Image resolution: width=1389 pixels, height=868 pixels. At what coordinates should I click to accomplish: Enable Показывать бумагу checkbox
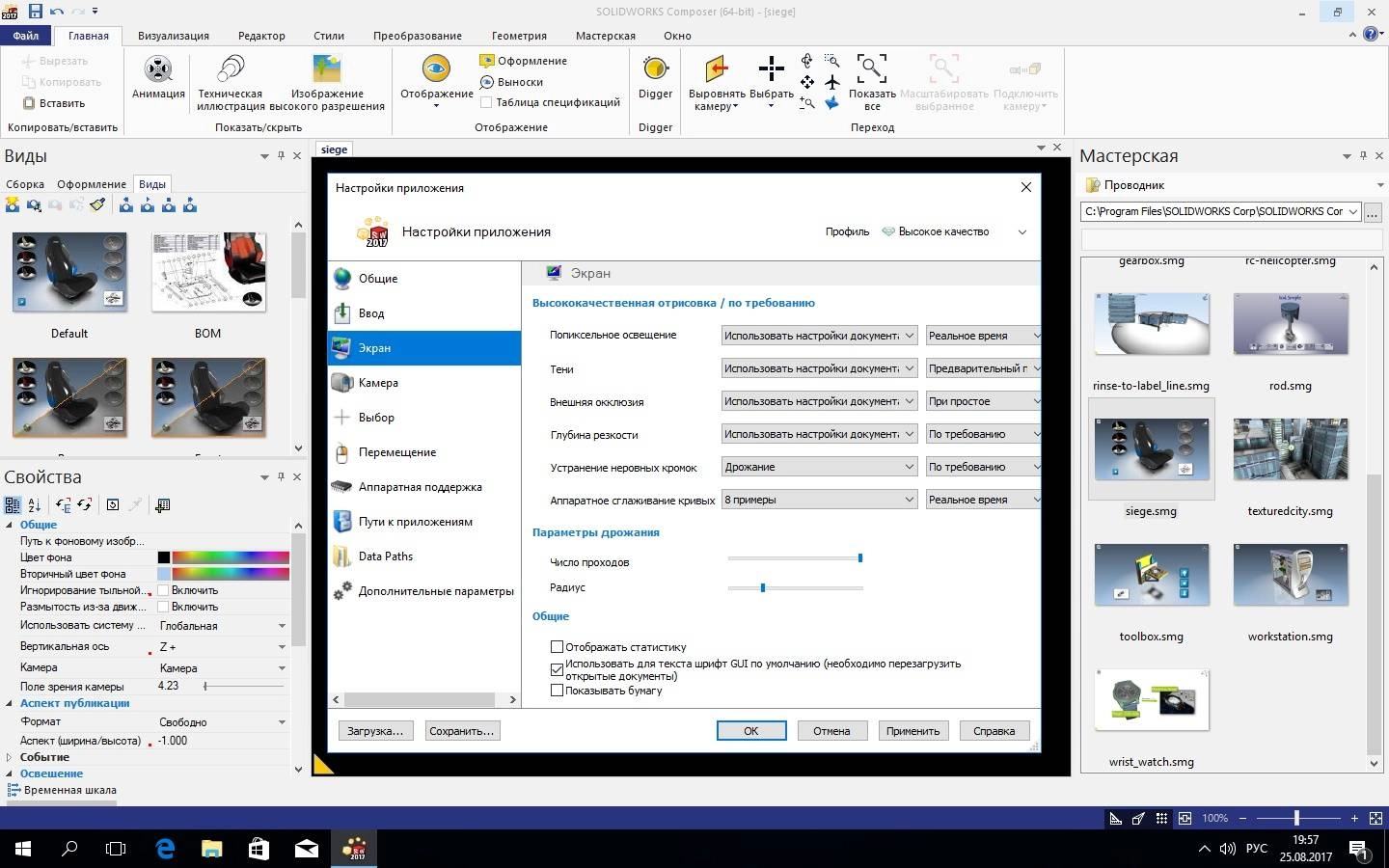[557, 691]
